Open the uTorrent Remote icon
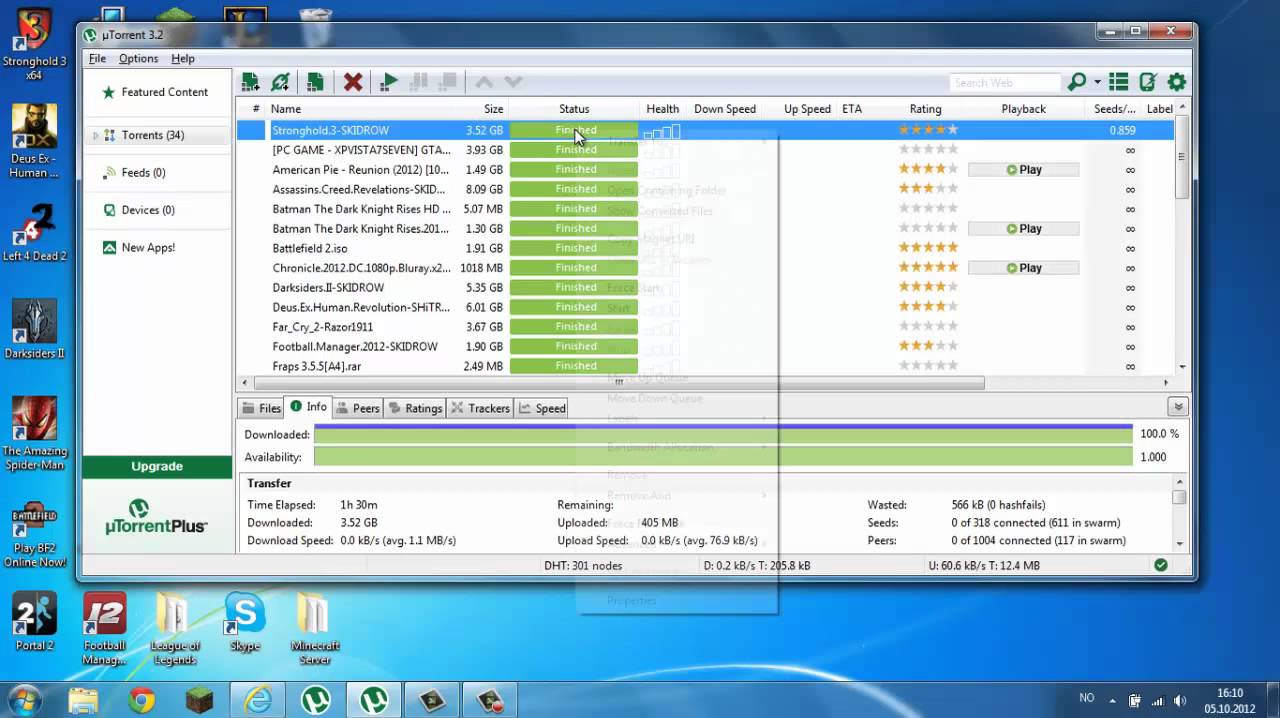This screenshot has width=1280, height=718. tap(1148, 82)
